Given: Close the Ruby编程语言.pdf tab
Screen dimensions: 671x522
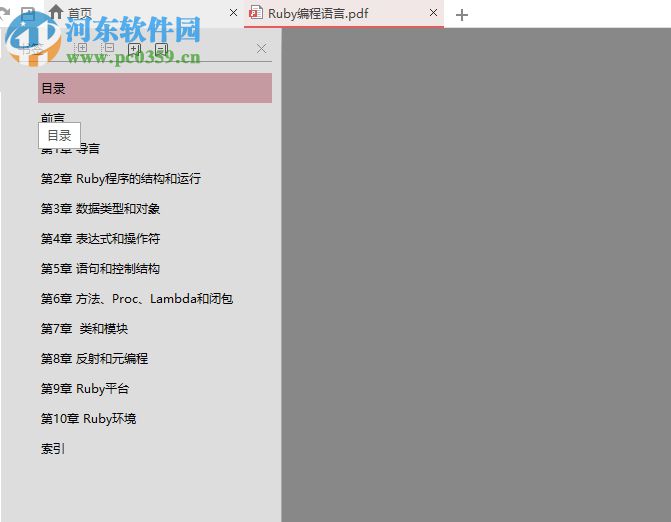Looking at the screenshot, I should click(433, 13).
